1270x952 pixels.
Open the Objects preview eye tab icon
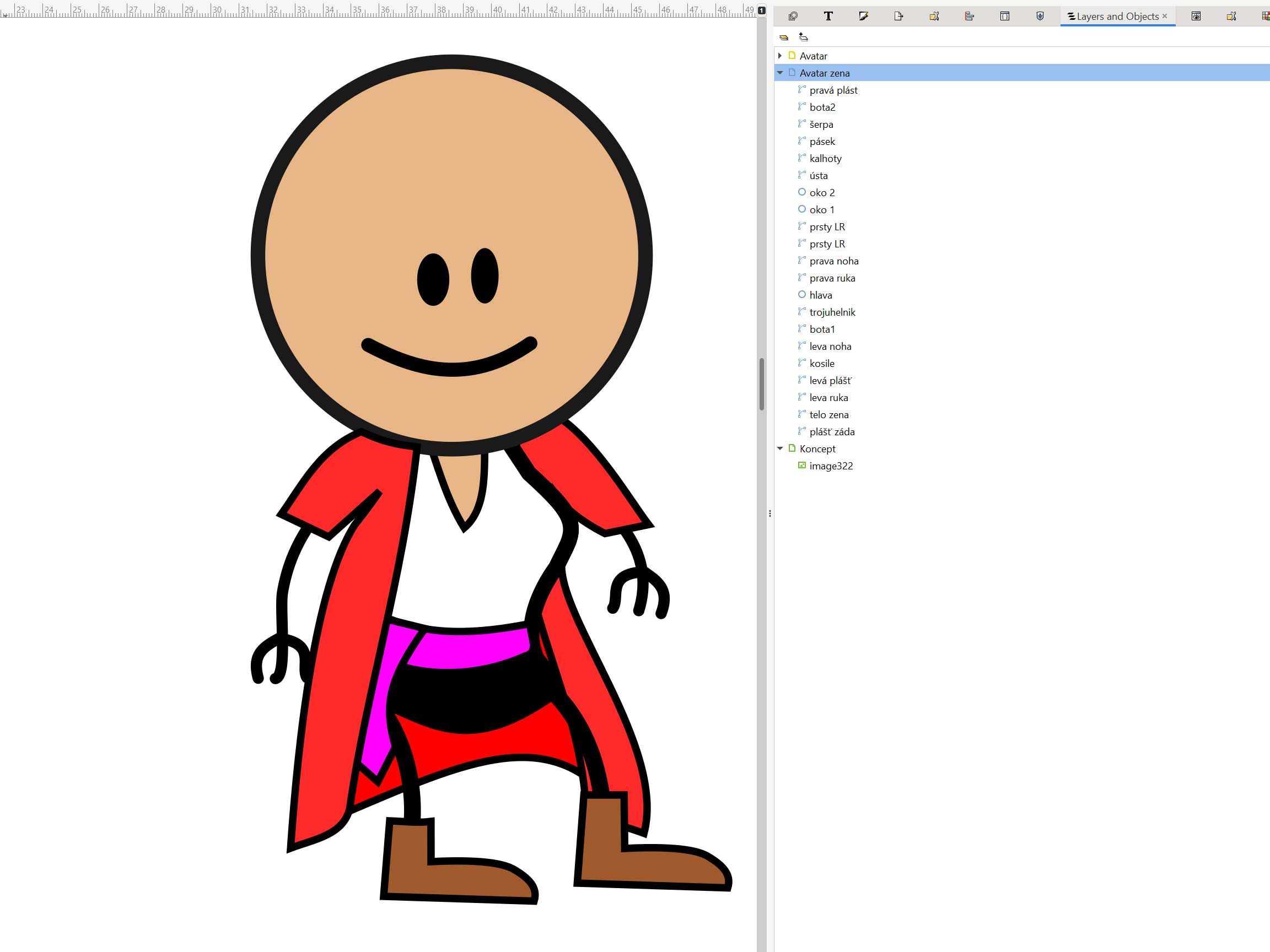1196,16
